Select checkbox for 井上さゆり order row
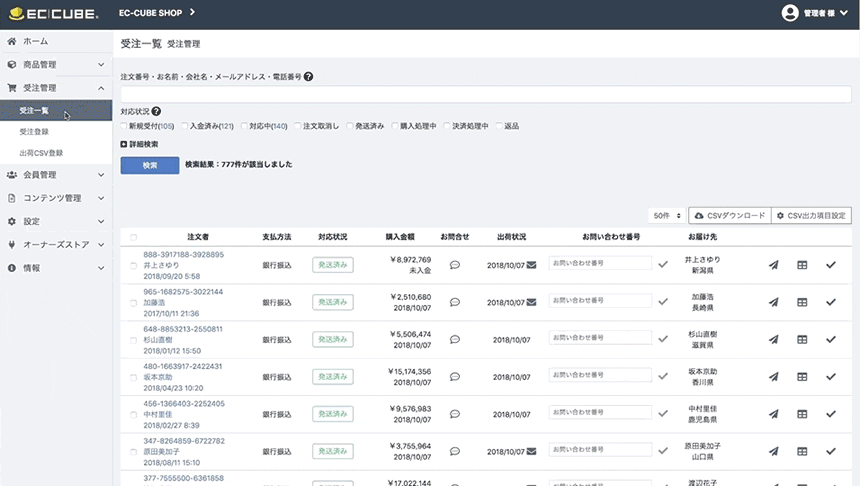Viewport: 860px width, 486px height. point(133,265)
